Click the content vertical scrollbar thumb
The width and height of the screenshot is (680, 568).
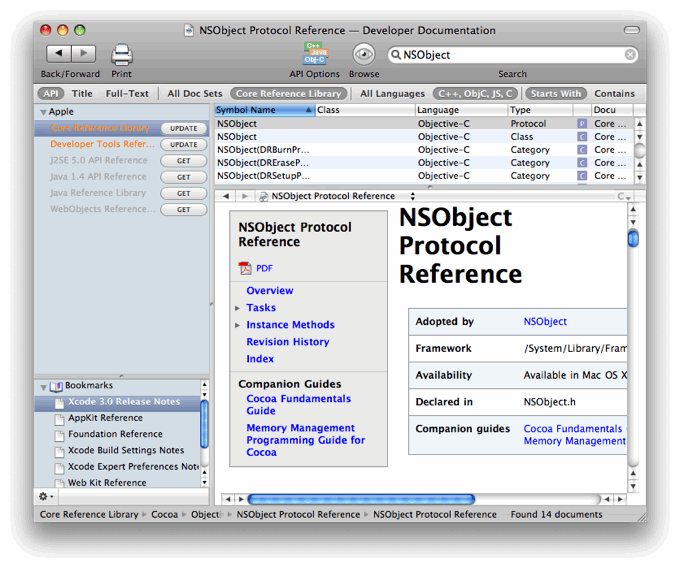point(633,239)
